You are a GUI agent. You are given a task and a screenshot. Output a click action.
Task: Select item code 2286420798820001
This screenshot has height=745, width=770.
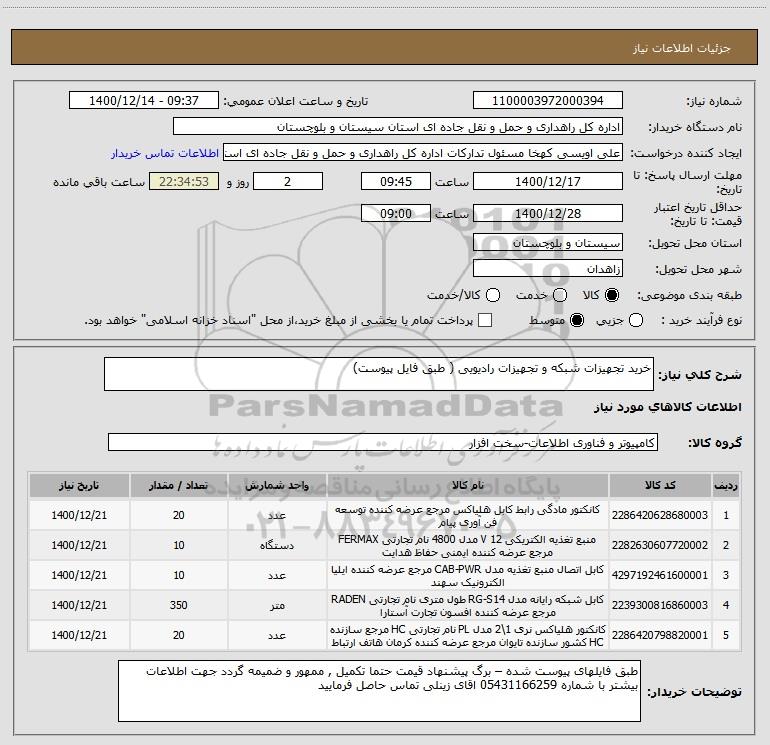(660, 635)
